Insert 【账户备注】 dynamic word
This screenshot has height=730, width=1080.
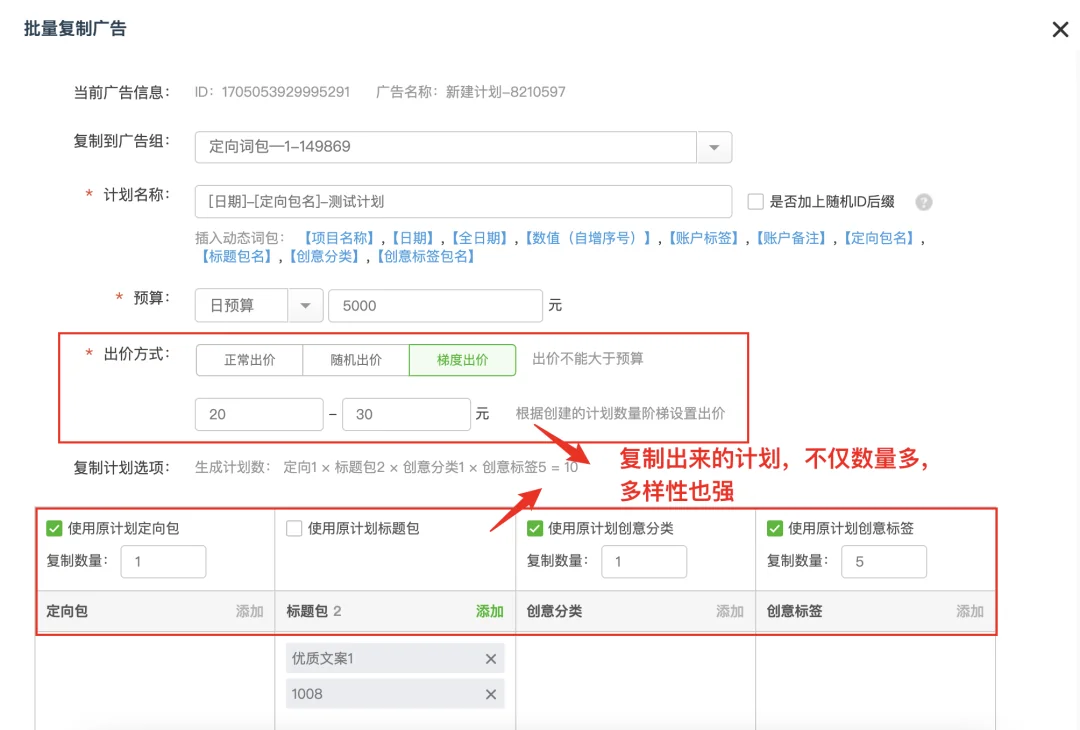point(791,238)
